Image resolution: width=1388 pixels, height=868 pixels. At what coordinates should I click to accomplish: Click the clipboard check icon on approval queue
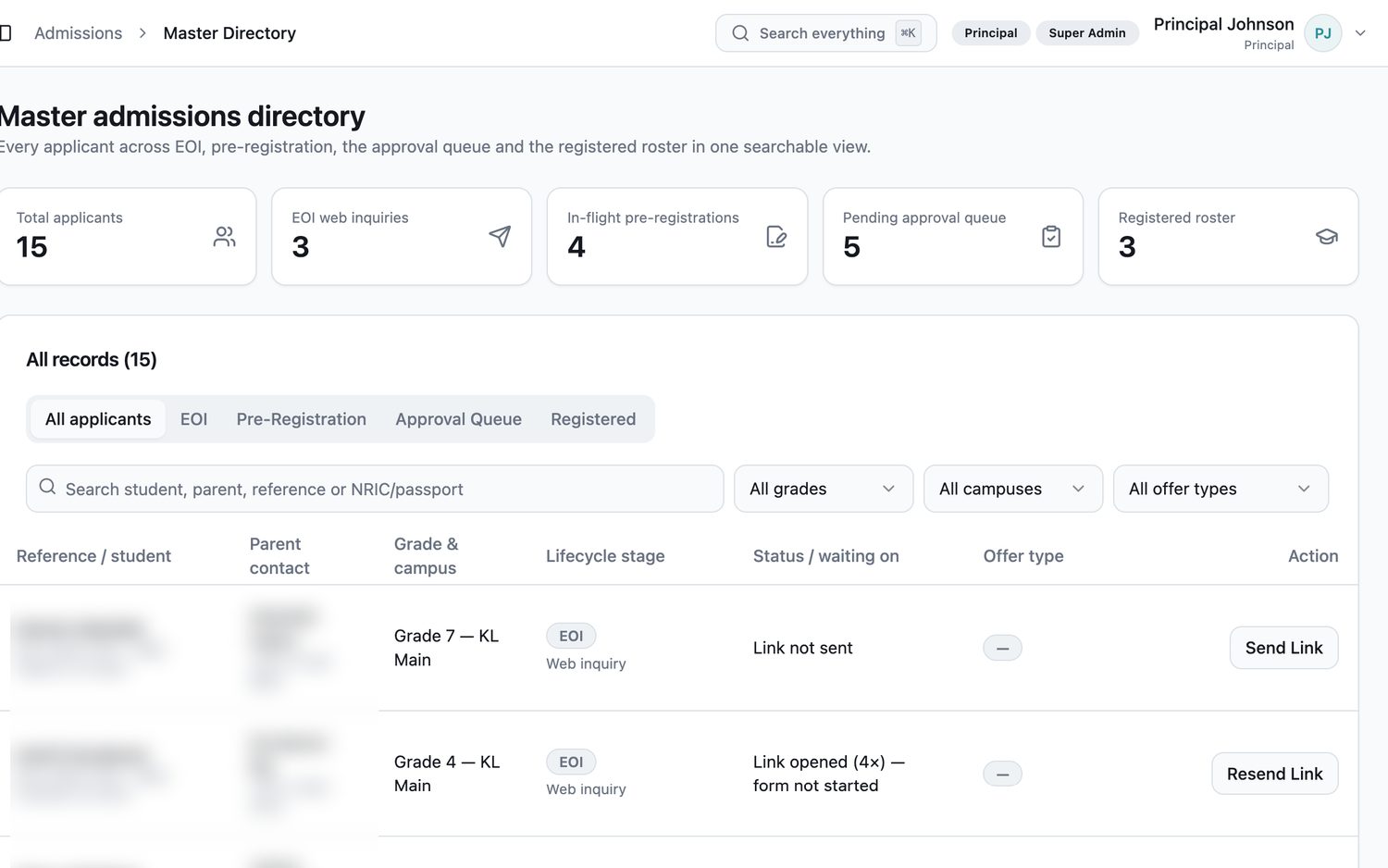click(1051, 237)
